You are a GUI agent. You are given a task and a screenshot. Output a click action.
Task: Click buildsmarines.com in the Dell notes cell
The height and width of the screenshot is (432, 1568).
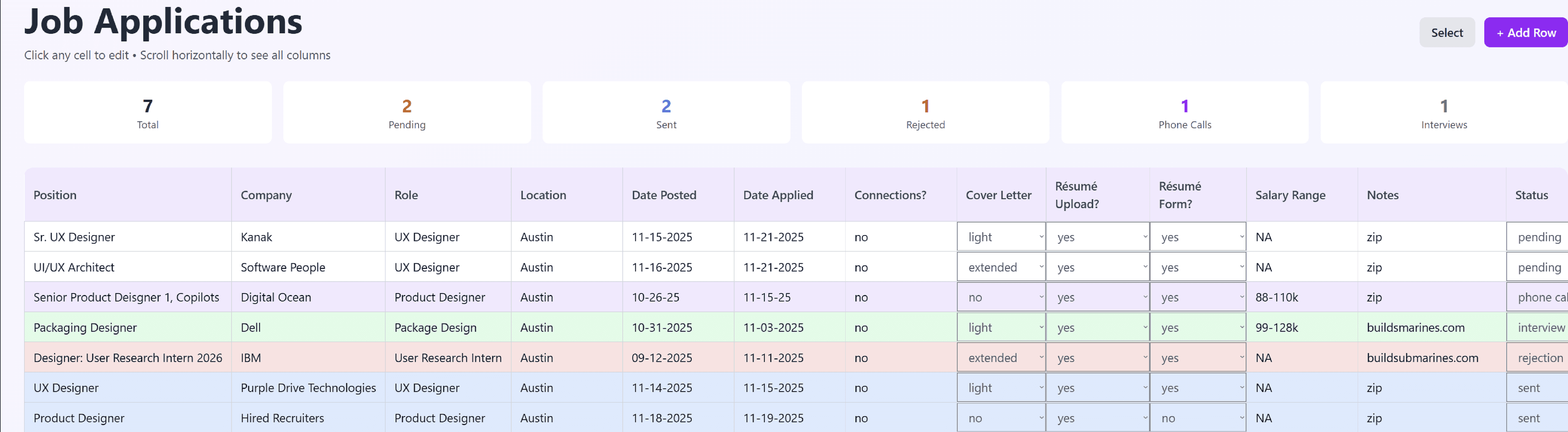click(x=1415, y=327)
